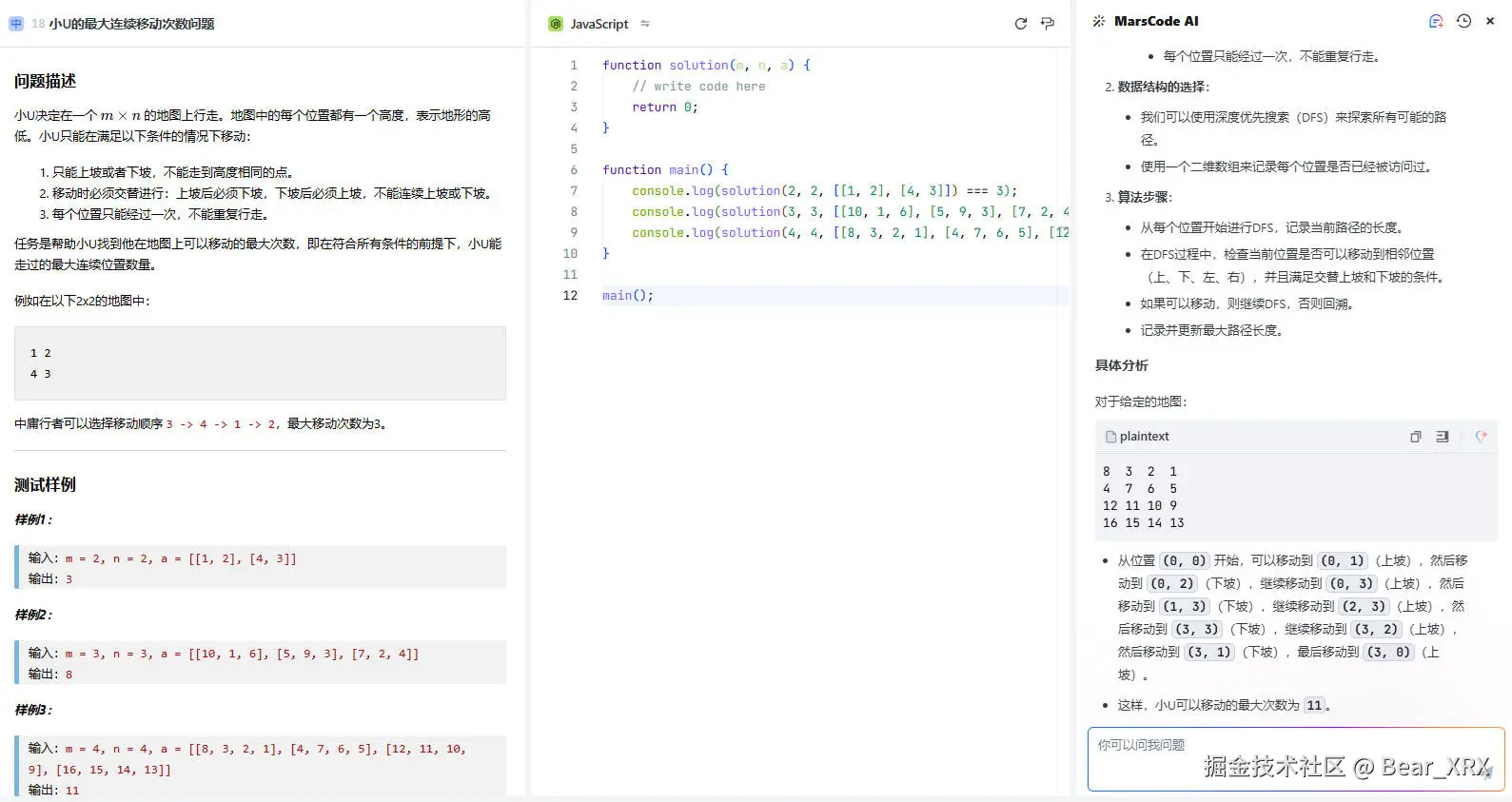
Task: Switch language via JavaScript swap arrows
Action: click(x=645, y=24)
